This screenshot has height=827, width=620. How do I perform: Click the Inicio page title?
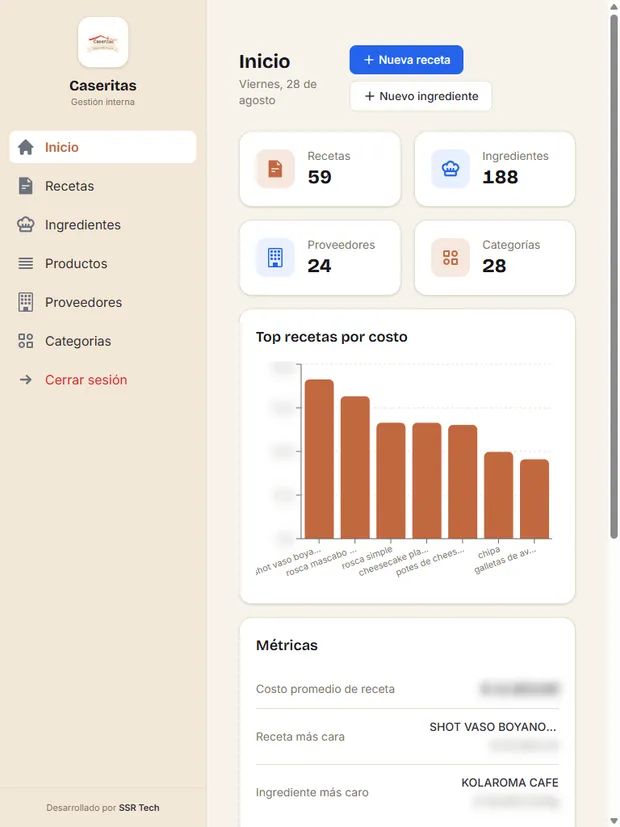click(264, 61)
